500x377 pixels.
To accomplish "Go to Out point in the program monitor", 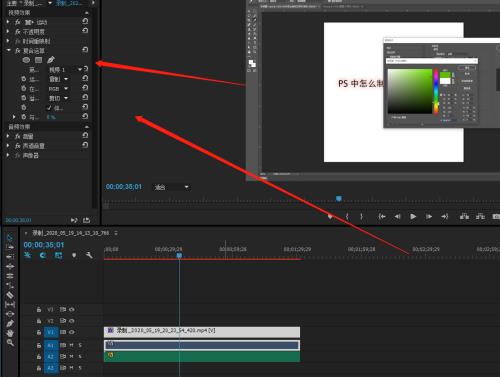I will [x=445, y=217].
